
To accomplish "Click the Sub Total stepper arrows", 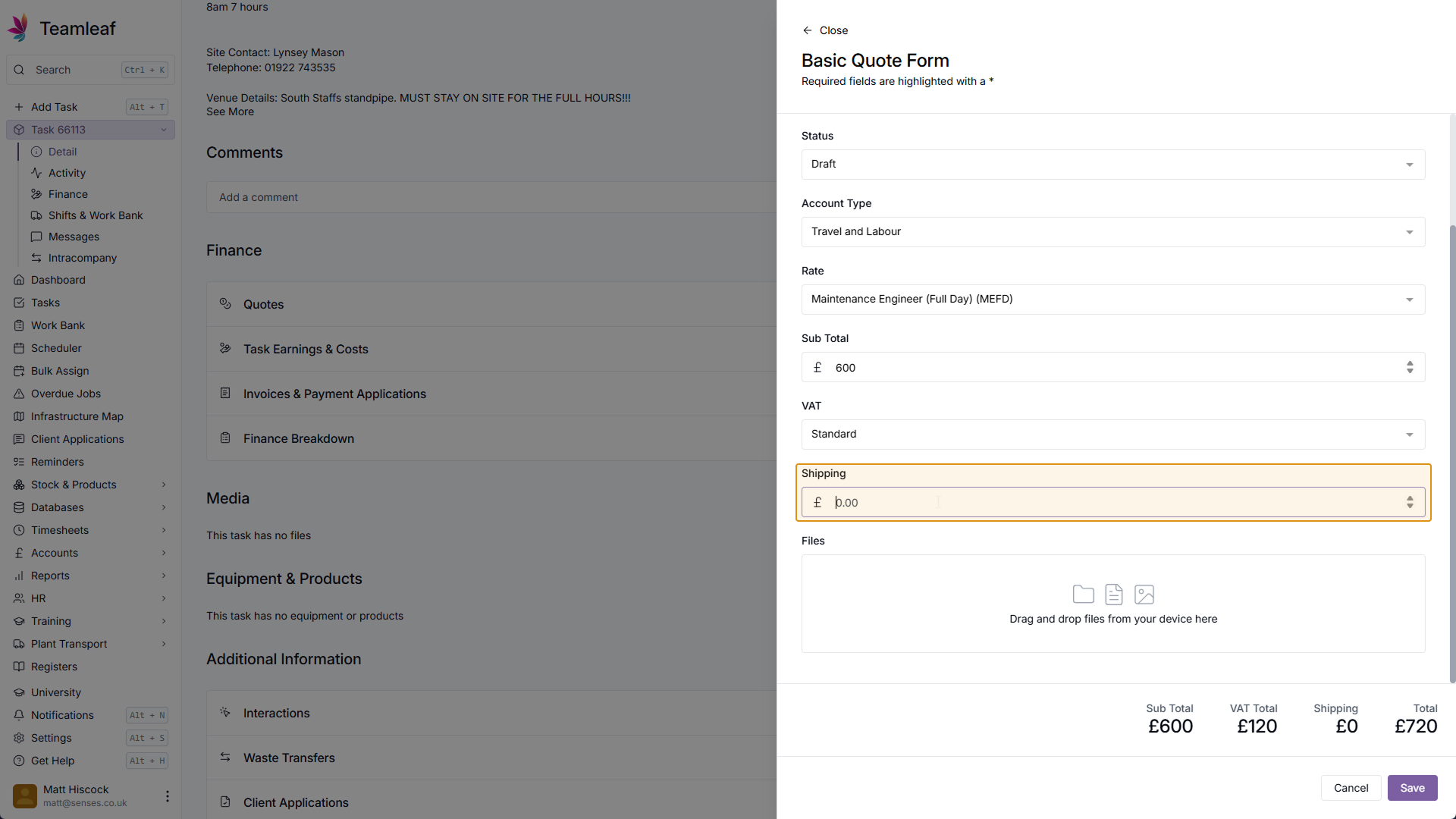I will [1409, 368].
